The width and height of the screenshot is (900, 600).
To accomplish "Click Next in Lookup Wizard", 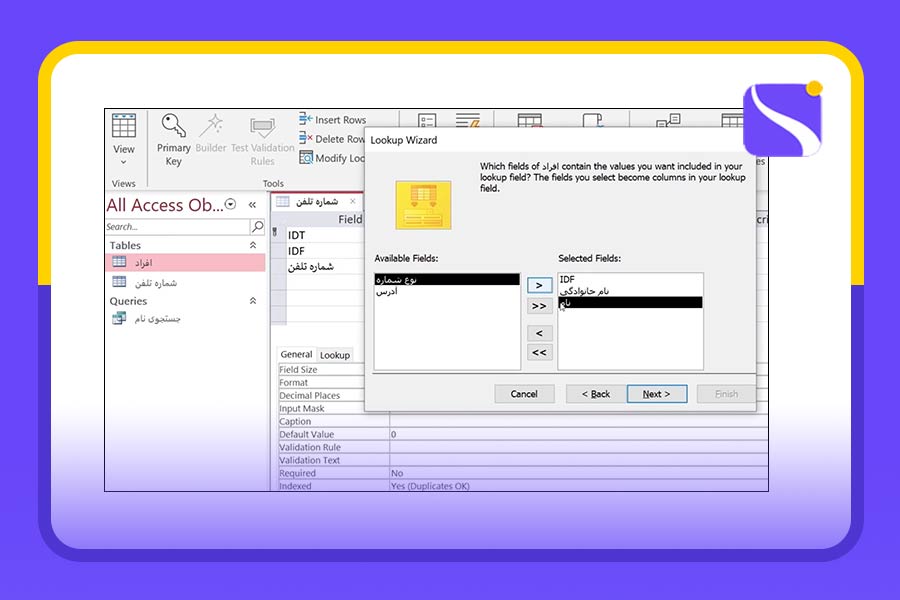I will coord(657,394).
